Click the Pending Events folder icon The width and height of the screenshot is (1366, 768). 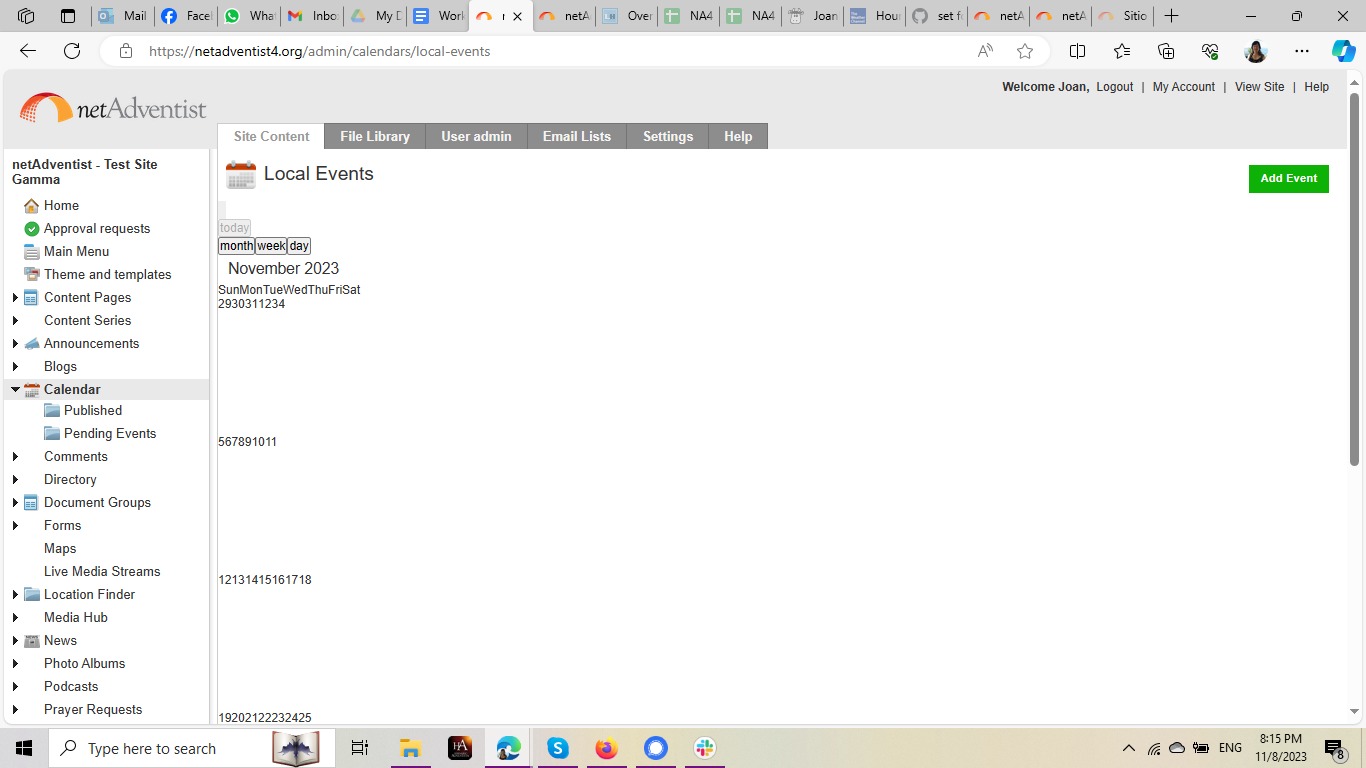(52, 434)
